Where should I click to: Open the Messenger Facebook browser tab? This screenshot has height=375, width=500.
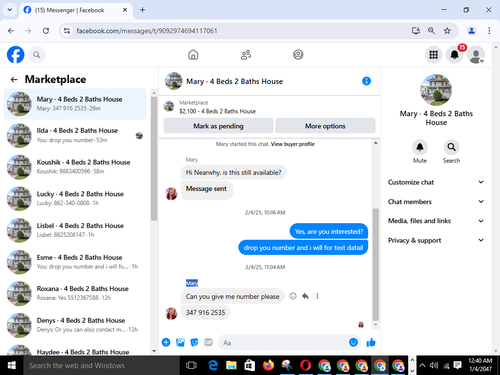pos(76,10)
